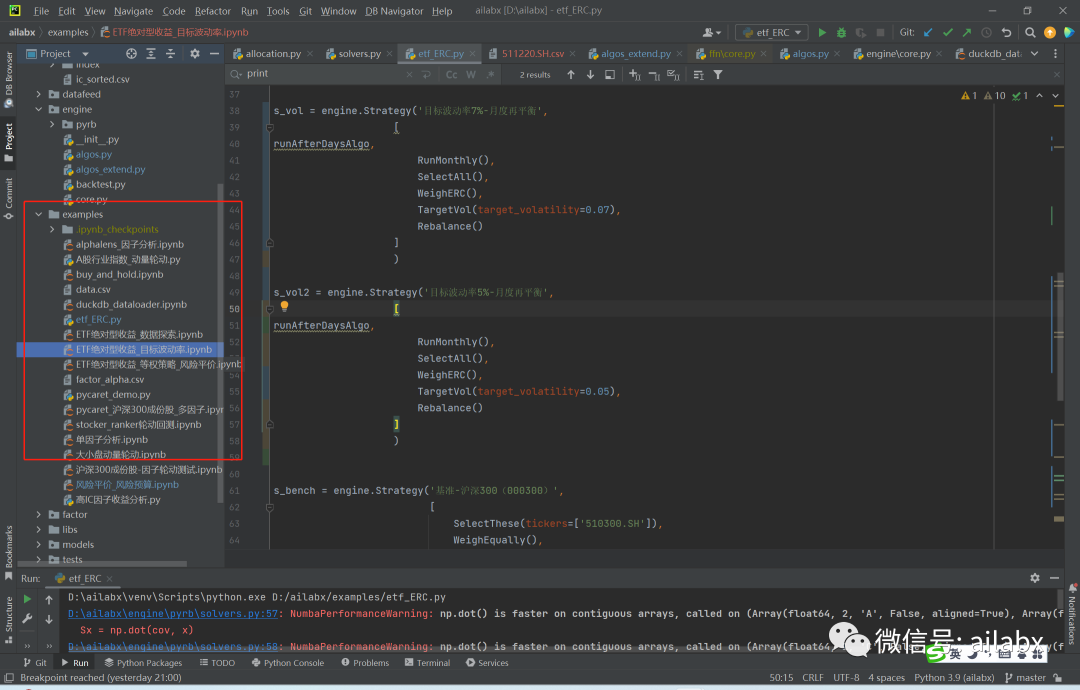
Task: Expand the factor folder
Action: (x=39, y=514)
